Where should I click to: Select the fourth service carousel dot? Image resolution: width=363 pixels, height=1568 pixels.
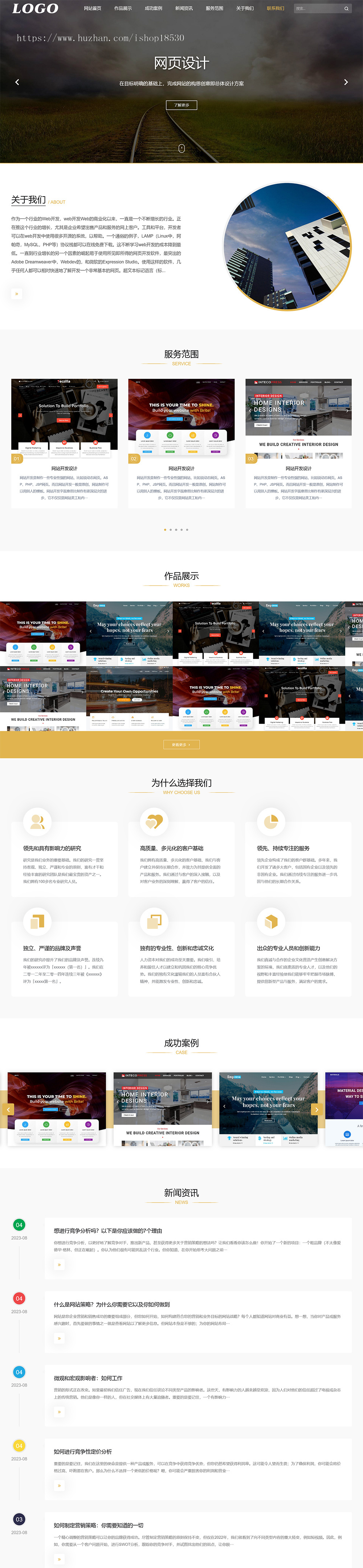pyautogui.click(x=181, y=530)
